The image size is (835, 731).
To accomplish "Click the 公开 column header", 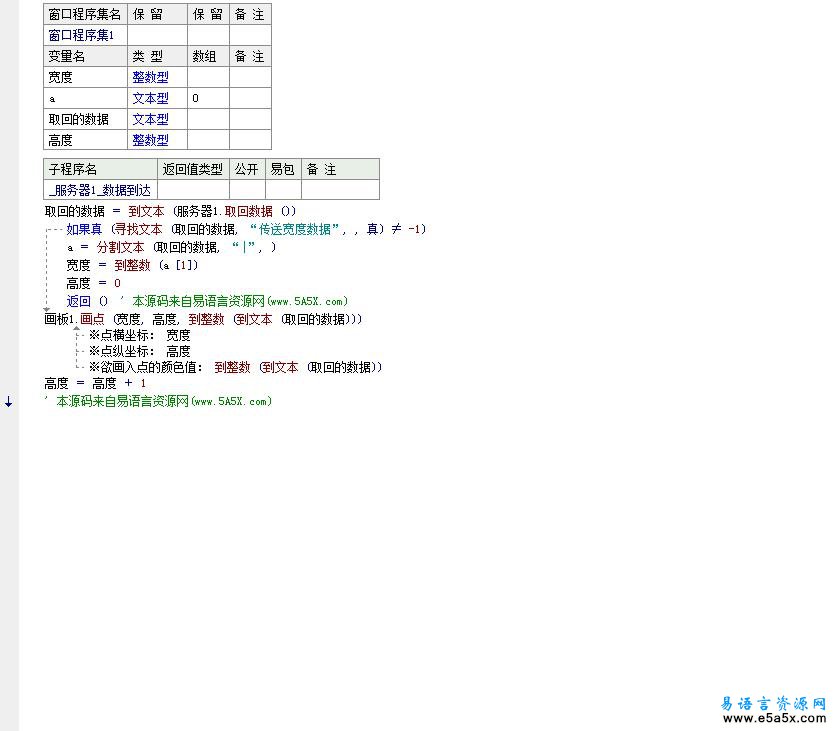I will tap(247, 169).
